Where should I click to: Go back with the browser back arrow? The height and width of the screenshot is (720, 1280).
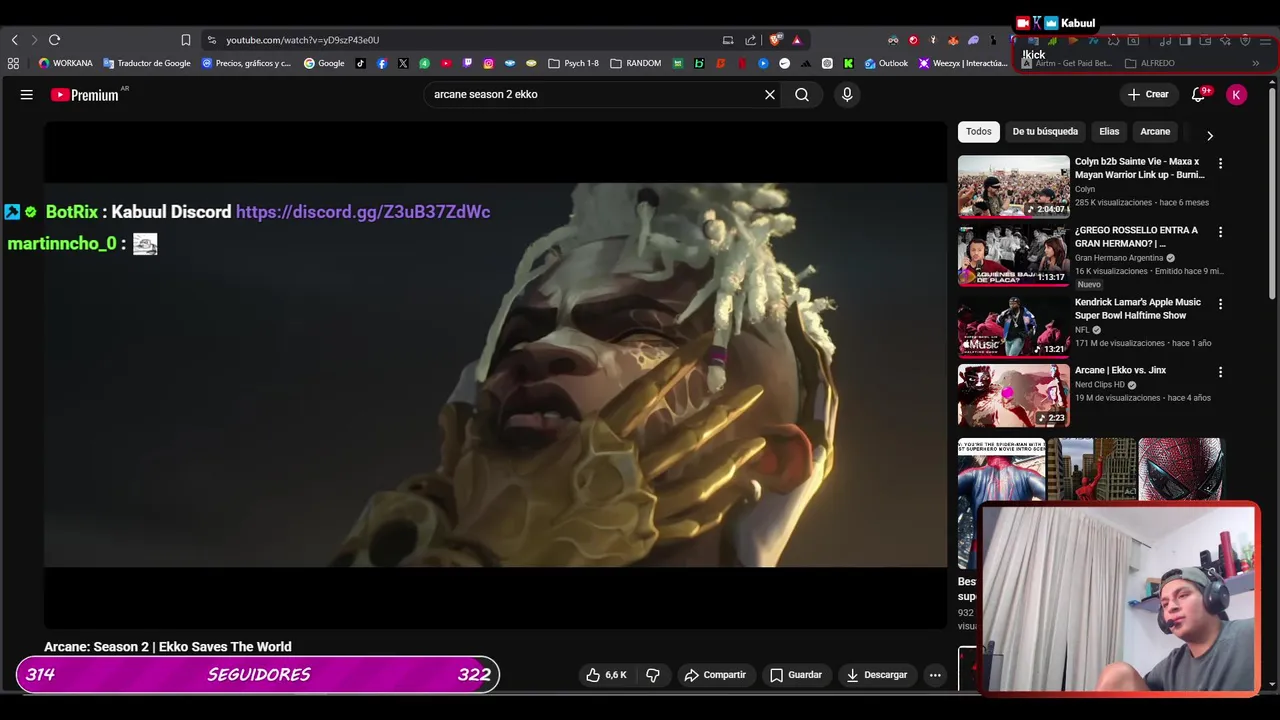point(15,40)
